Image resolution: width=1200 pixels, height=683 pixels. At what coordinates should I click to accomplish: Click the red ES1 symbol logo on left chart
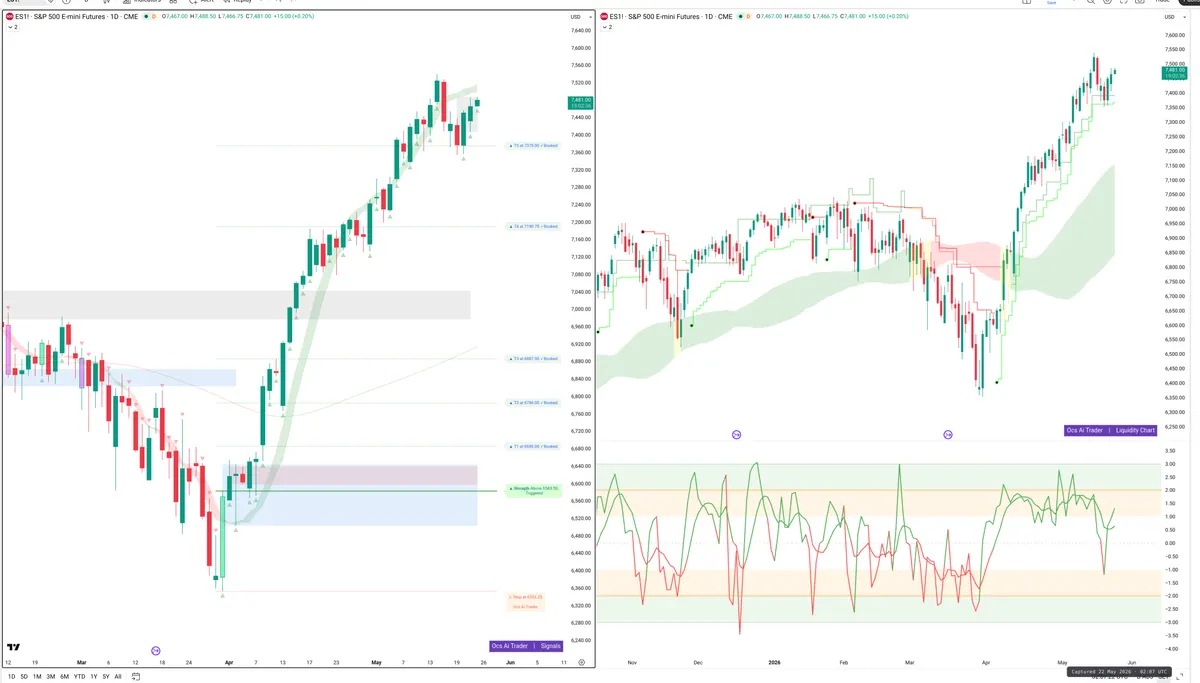10,17
